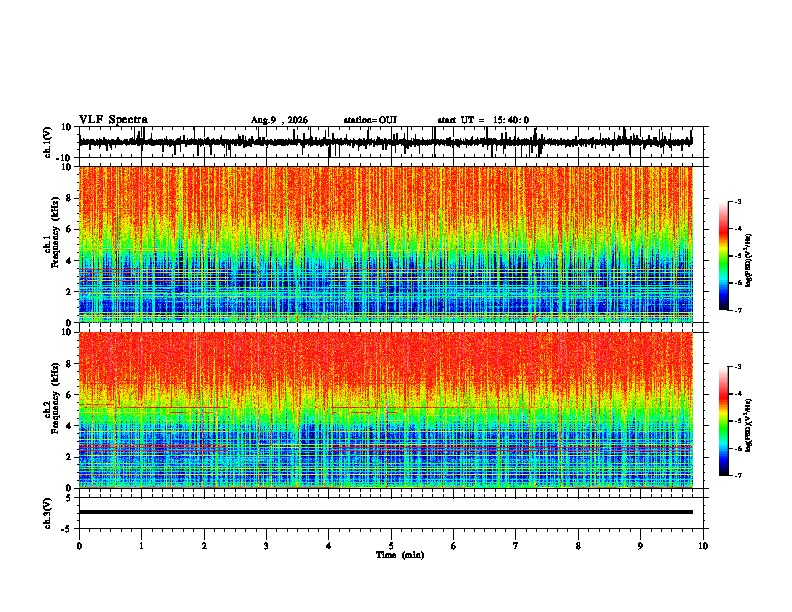Click the ch.1 colorbar log(PSD) label

click(748, 260)
